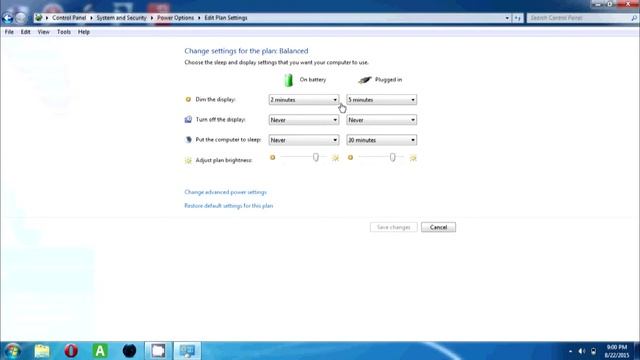Viewport: 640px width, 360px height.
Task: Open Turn off the display Plugged in dropdown
Action: coord(382,120)
